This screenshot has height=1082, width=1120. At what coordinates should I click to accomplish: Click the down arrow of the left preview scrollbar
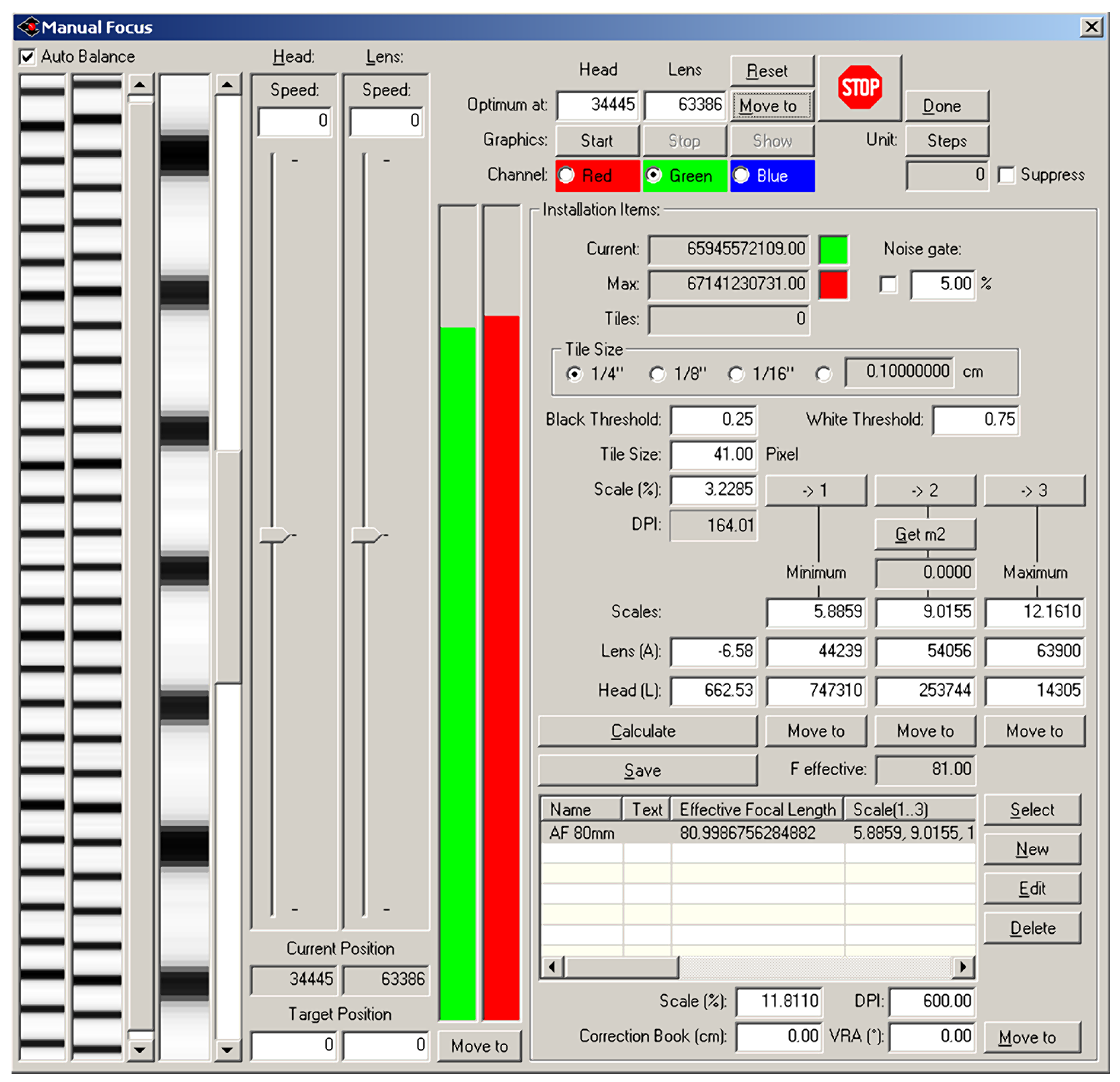coord(140,1049)
